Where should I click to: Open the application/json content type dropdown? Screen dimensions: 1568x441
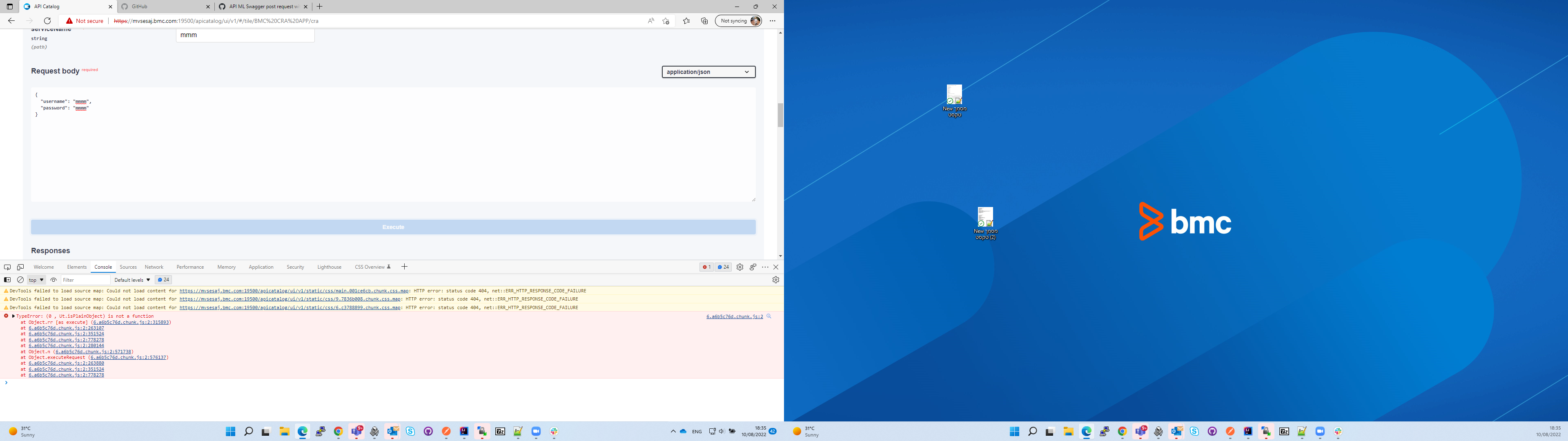click(708, 72)
